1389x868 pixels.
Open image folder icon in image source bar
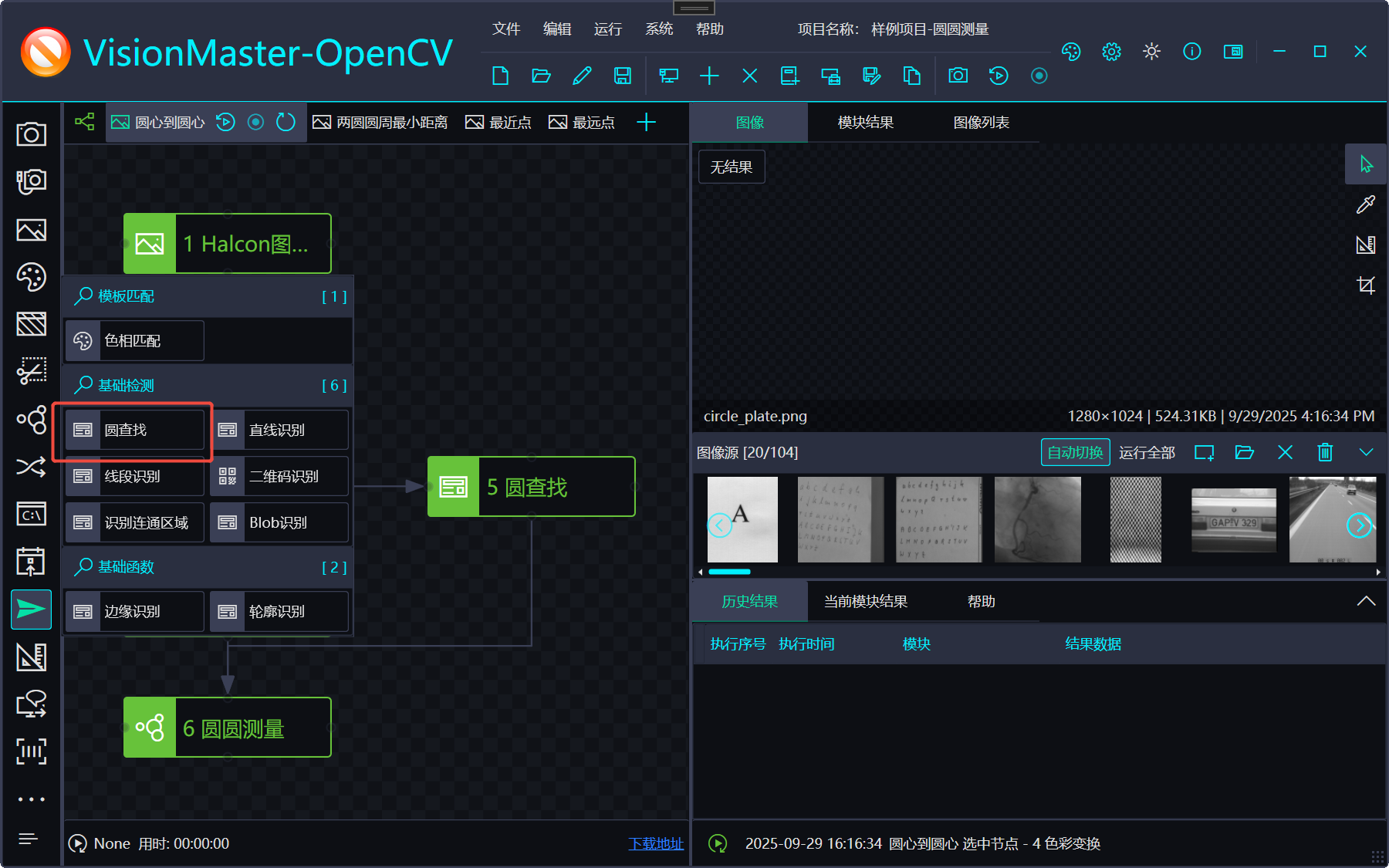[x=1244, y=452]
